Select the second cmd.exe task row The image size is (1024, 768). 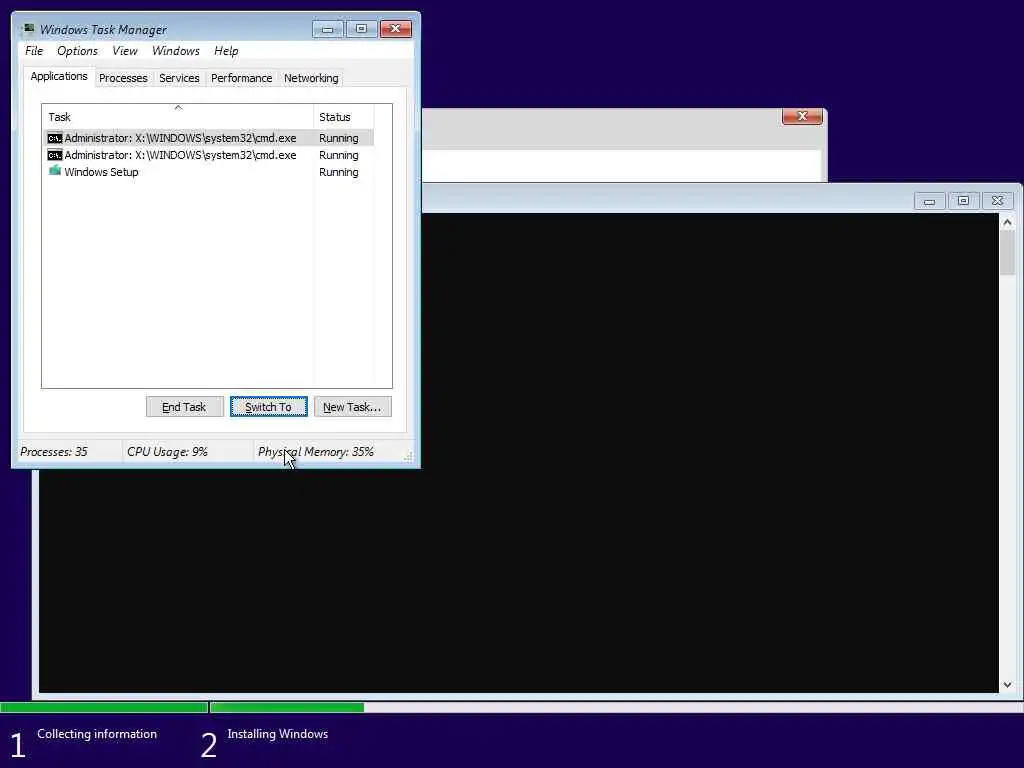209,155
